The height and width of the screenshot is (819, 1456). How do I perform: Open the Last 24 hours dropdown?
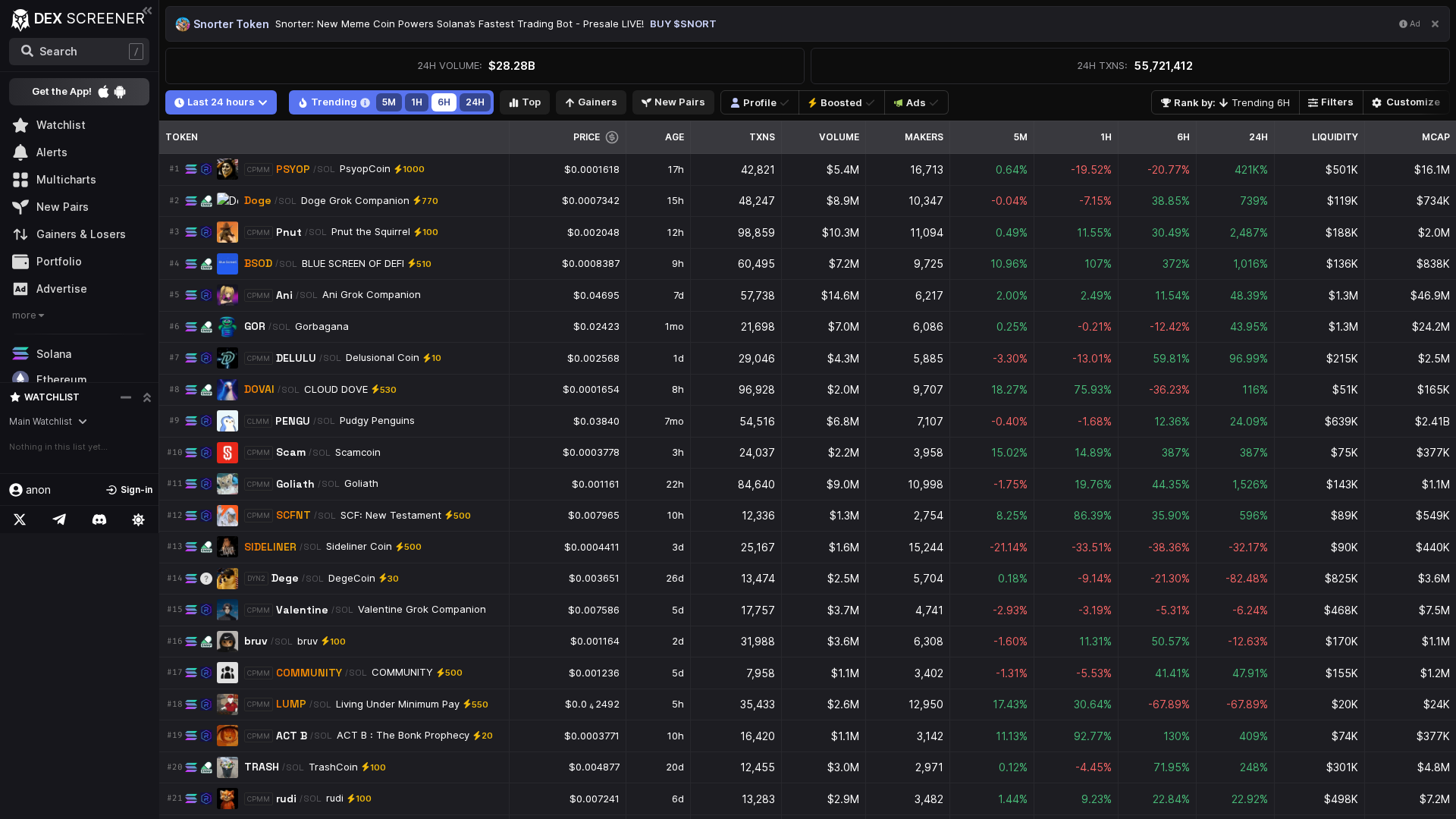click(x=221, y=102)
